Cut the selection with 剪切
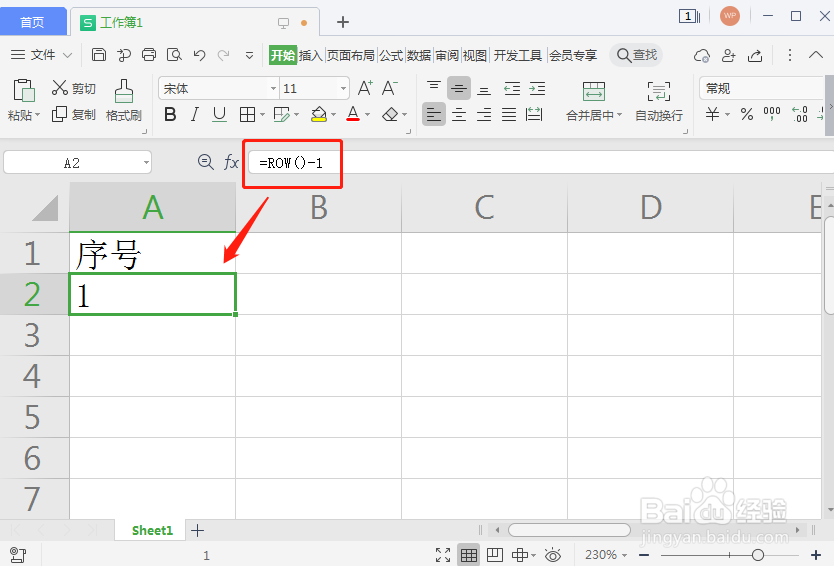The width and height of the screenshot is (834, 566). tap(73, 88)
